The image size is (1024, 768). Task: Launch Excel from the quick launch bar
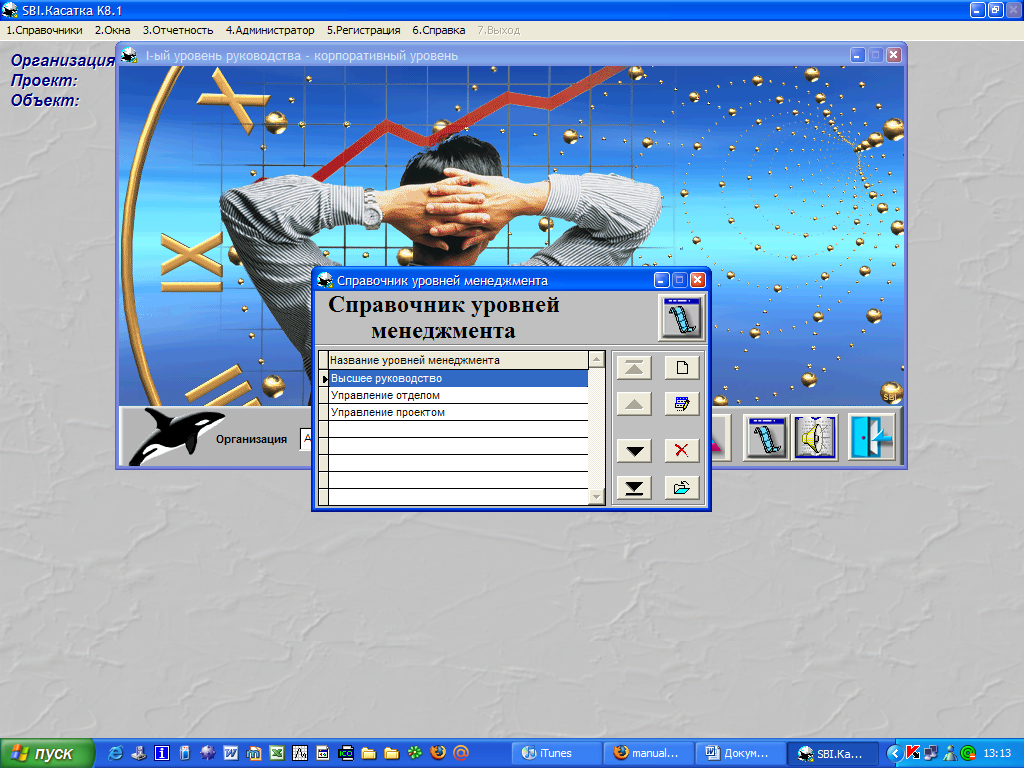[x=277, y=753]
